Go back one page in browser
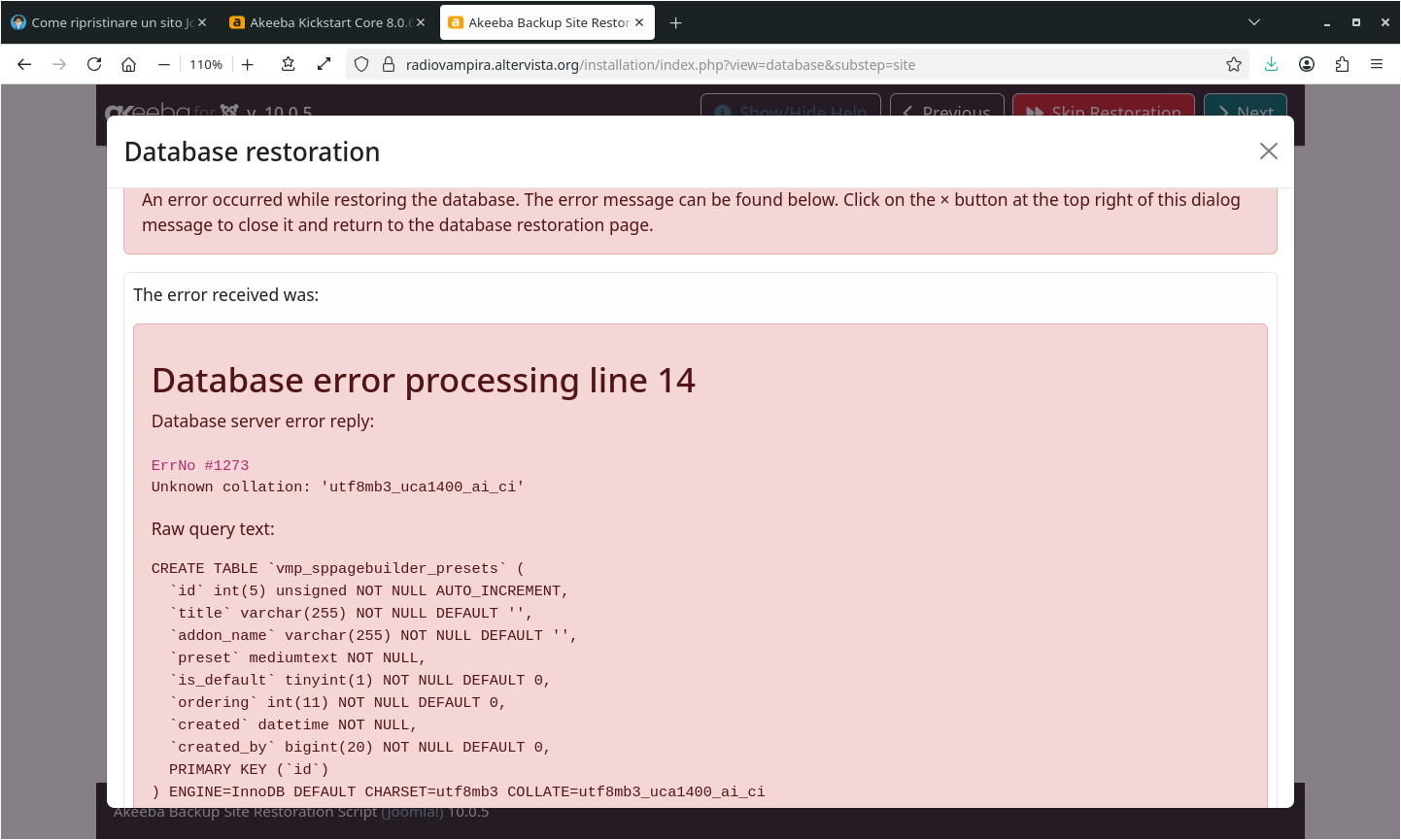Image resolution: width=1401 pixels, height=840 pixels. [24, 64]
